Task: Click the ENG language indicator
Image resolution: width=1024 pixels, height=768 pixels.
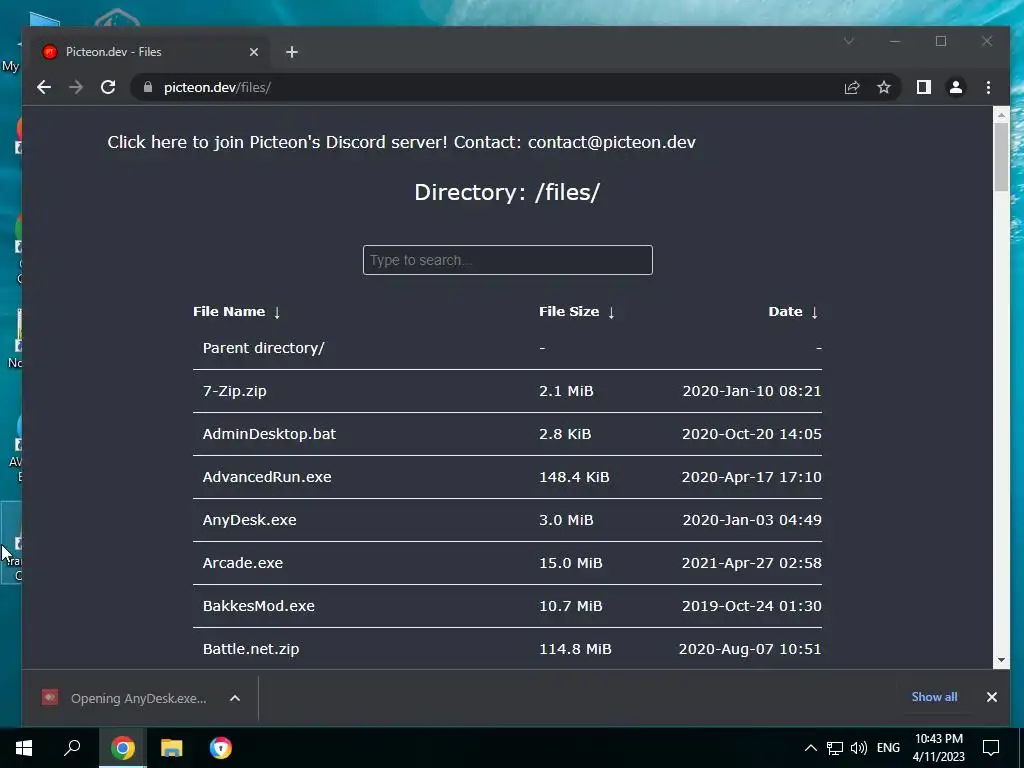Action: (888, 748)
